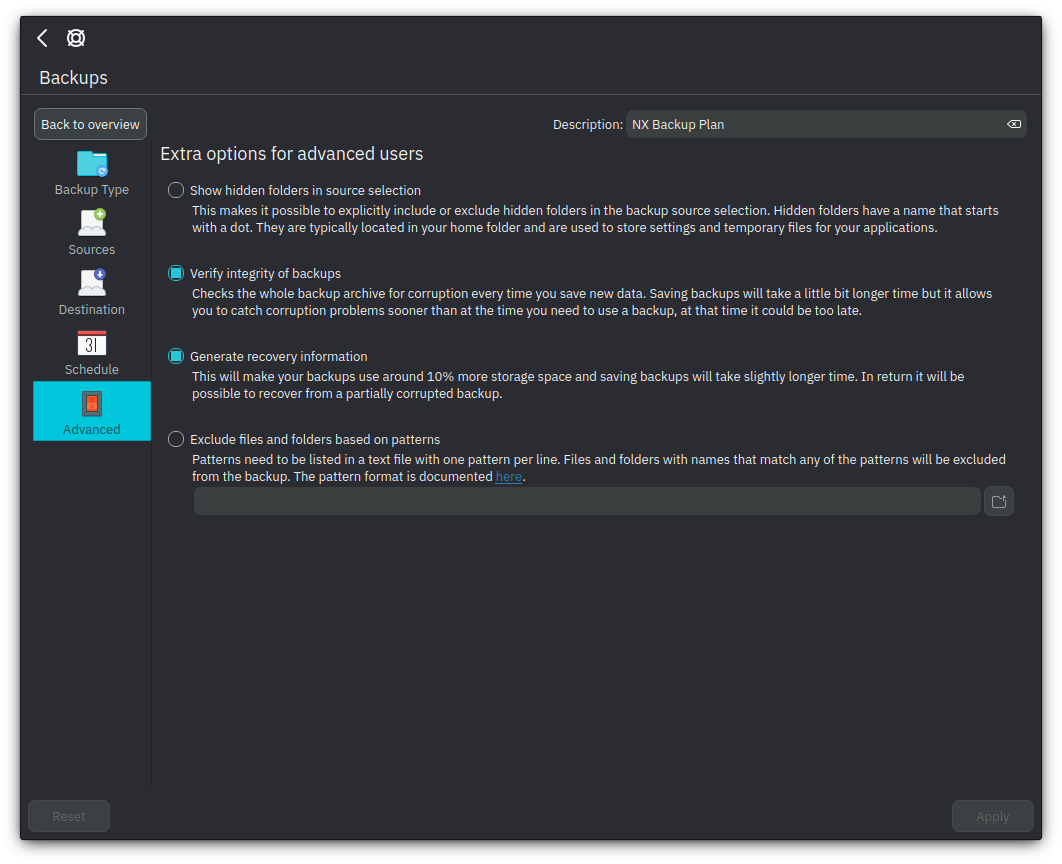This screenshot has width=1062, height=864.
Task: Disable Generate recovery information
Action: tap(176, 356)
